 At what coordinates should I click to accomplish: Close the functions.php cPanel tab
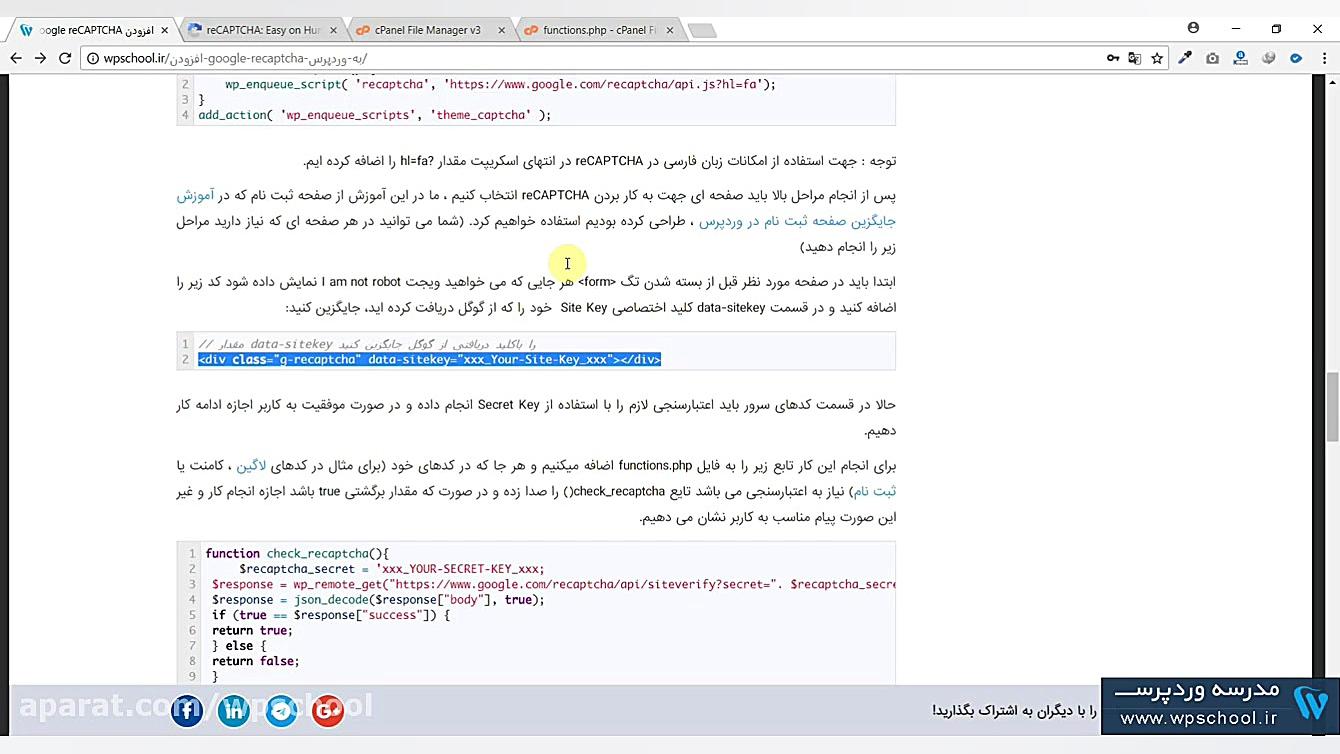670,30
